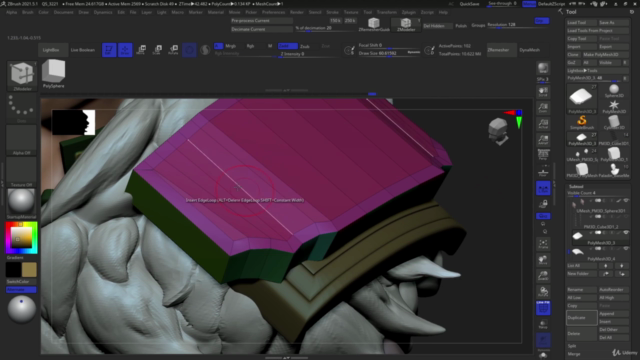Click the BPR render sphere icon
Image resolution: width=640 pixels, height=360 pixels.
(543, 68)
